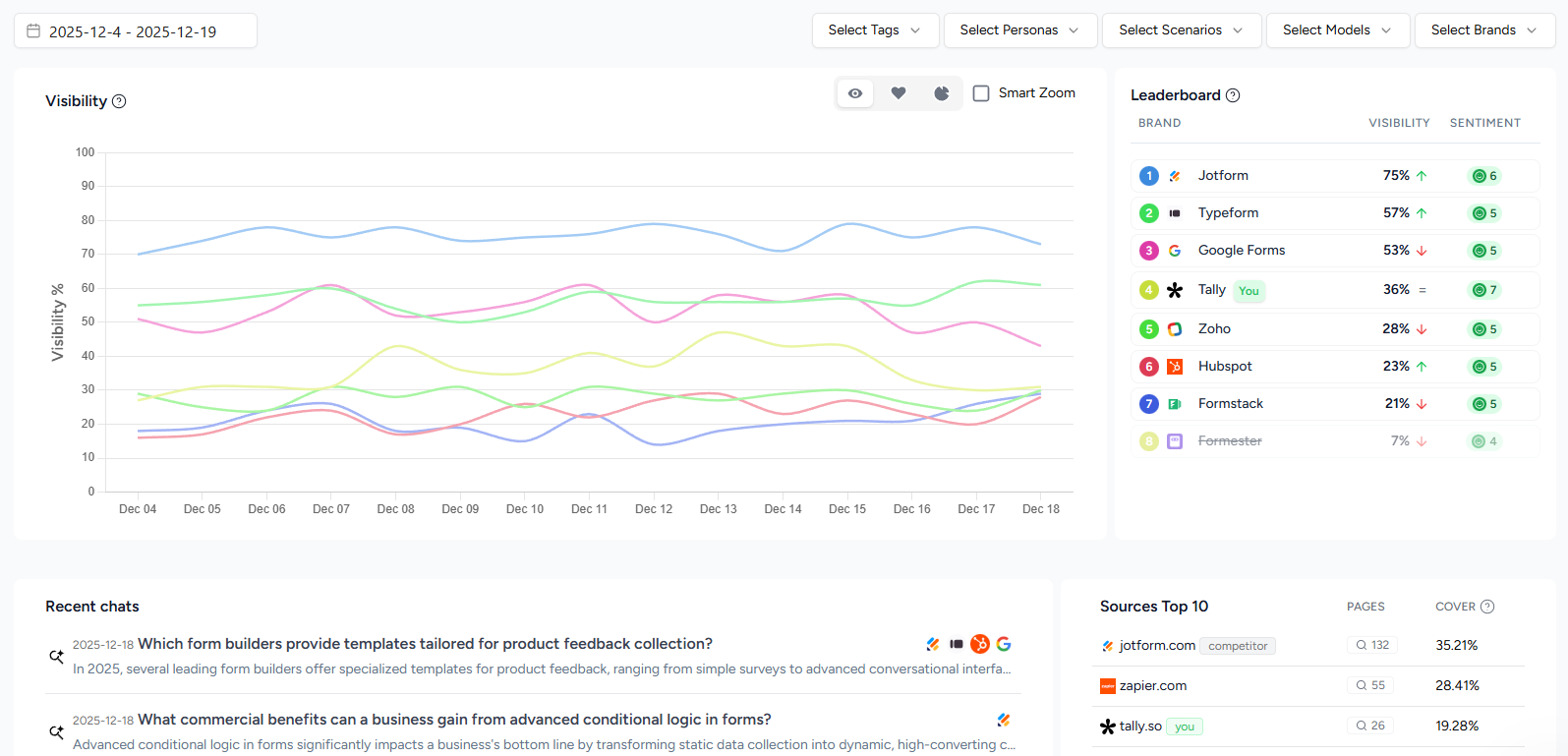Click the zapier.com pages search badge

[x=1370, y=685]
